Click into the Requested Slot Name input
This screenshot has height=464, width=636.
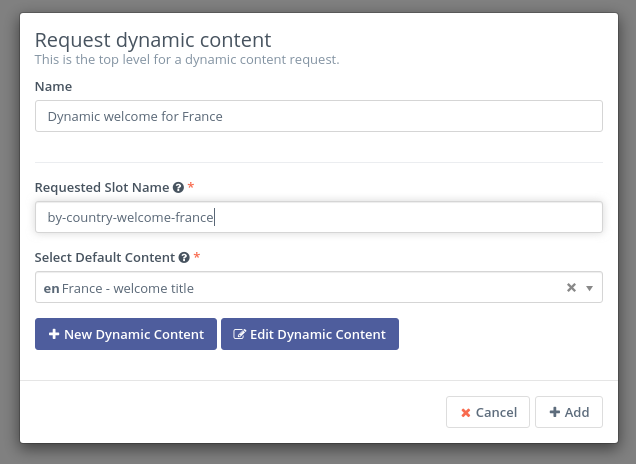click(x=318, y=217)
